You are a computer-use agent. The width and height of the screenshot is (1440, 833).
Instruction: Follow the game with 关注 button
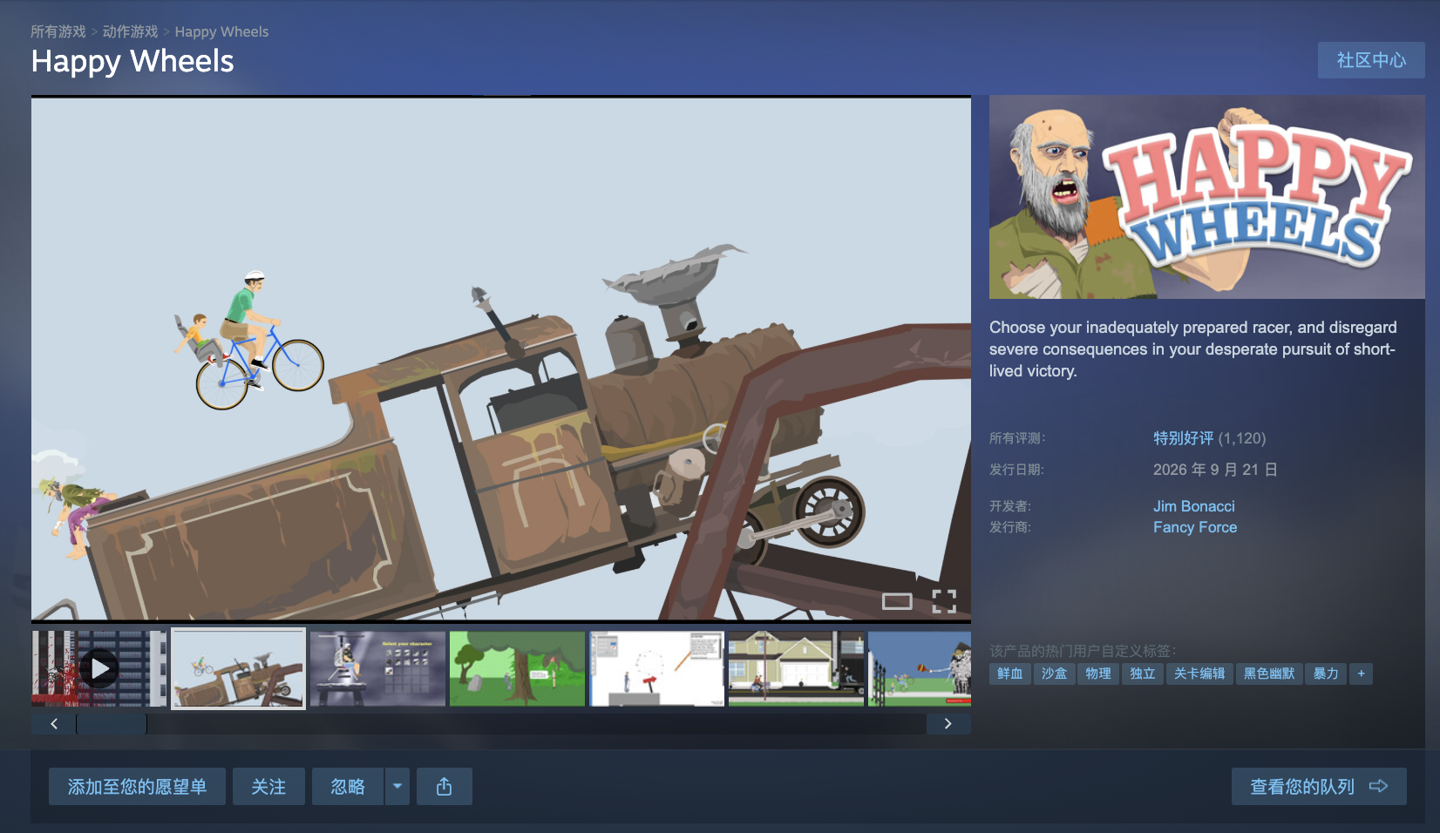268,787
